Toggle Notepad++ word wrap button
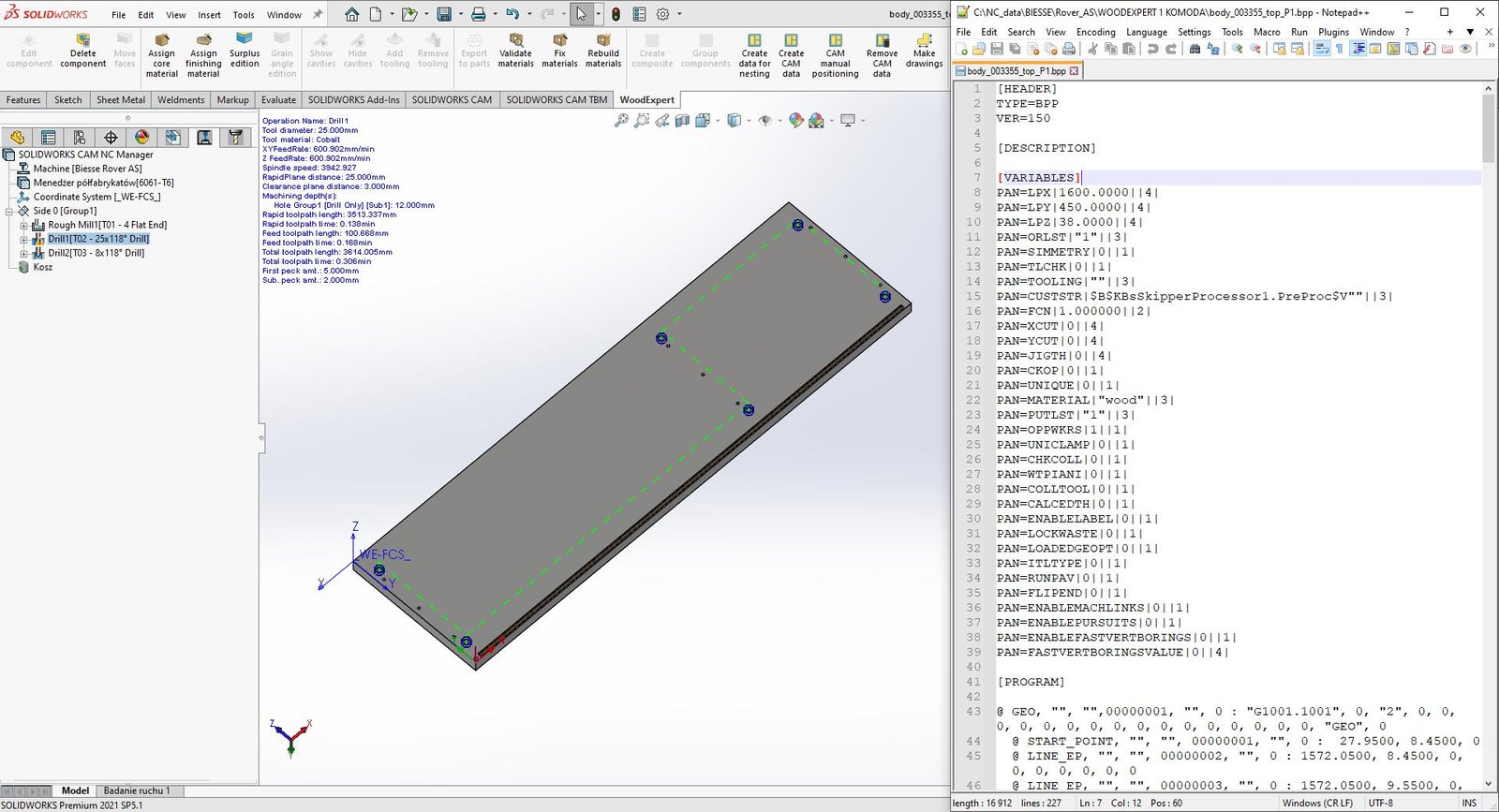This screenshot has width=1499, height=812. tap(1321, 49)
